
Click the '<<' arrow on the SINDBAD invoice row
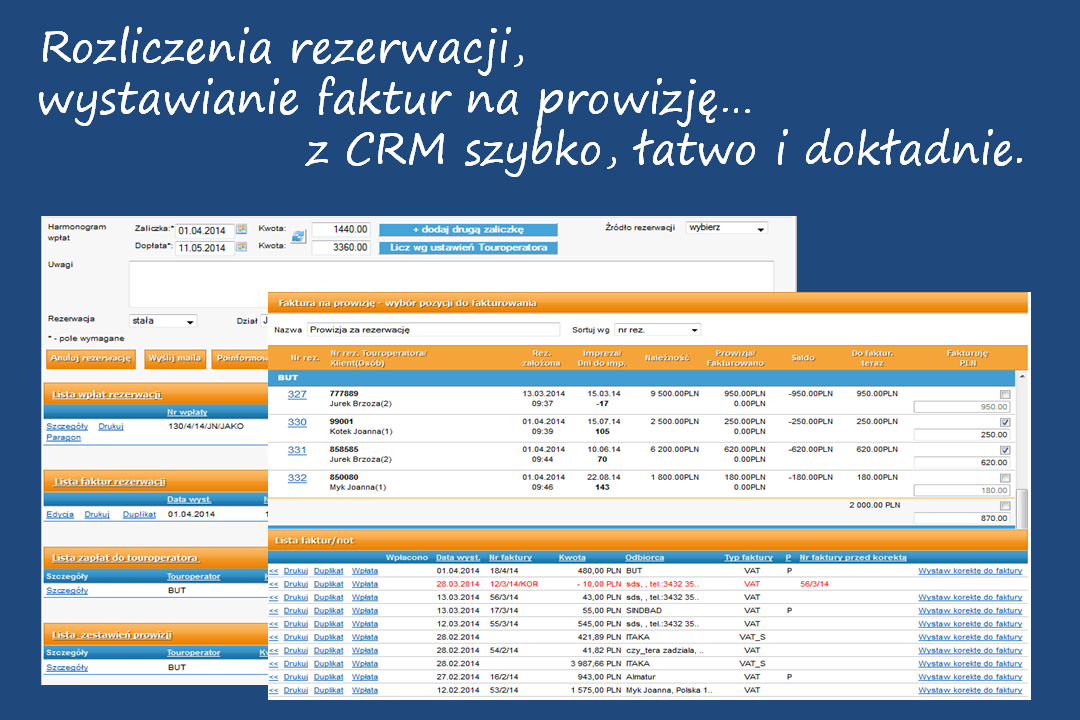click(273, 610)
